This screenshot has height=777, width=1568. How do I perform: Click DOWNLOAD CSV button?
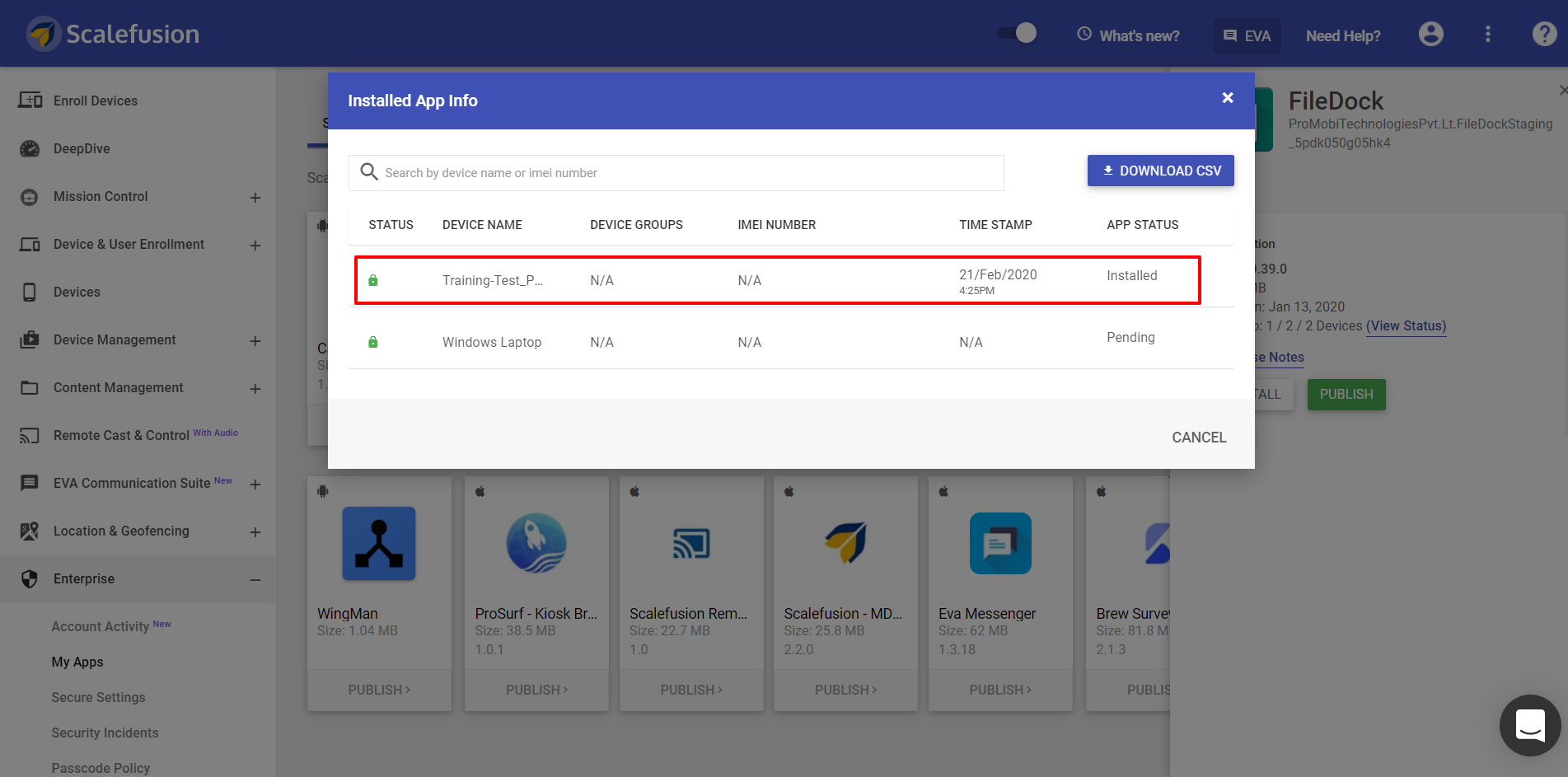[x=1160, y=171]
